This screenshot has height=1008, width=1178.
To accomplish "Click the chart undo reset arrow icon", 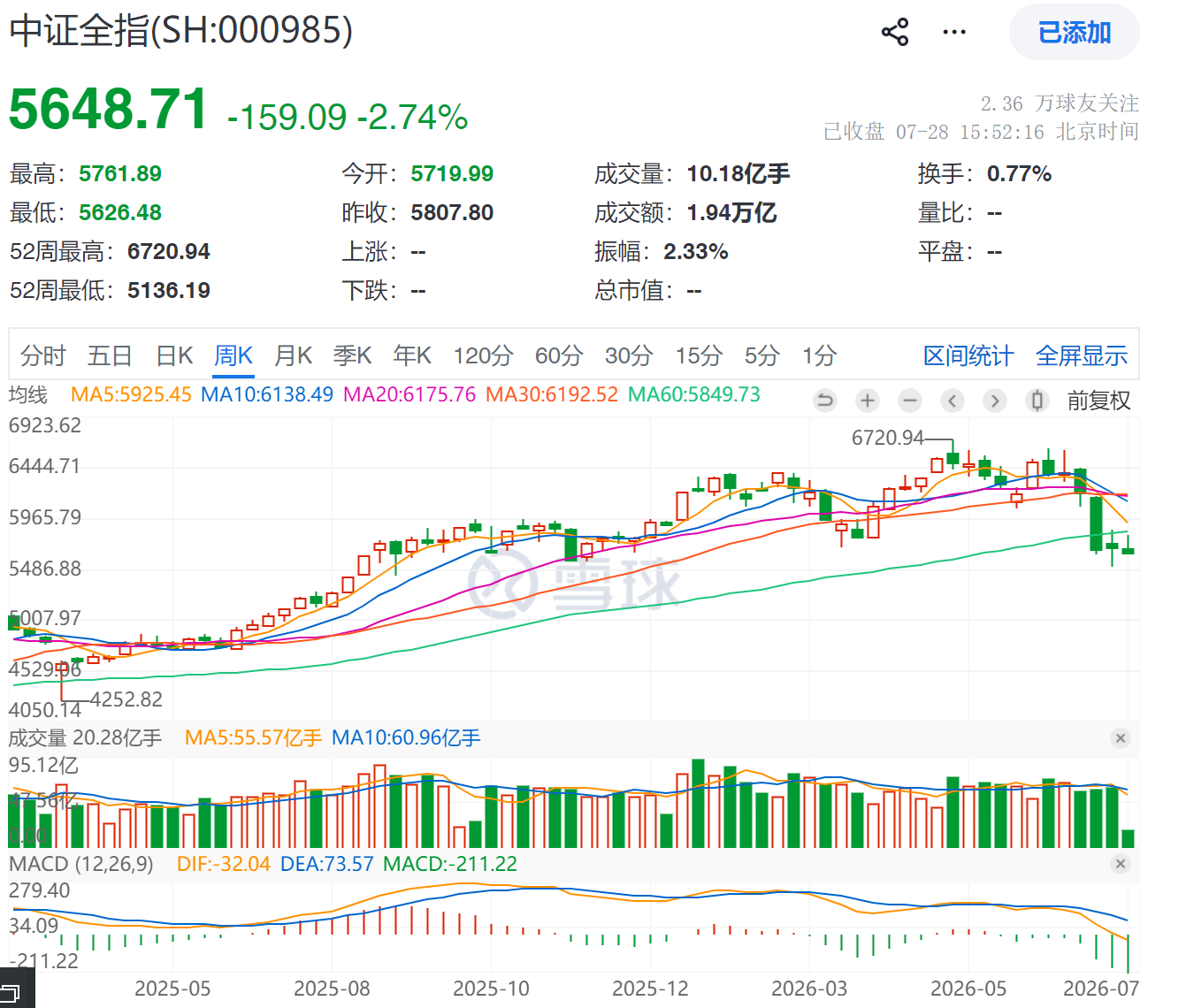I will pos(825,401).
